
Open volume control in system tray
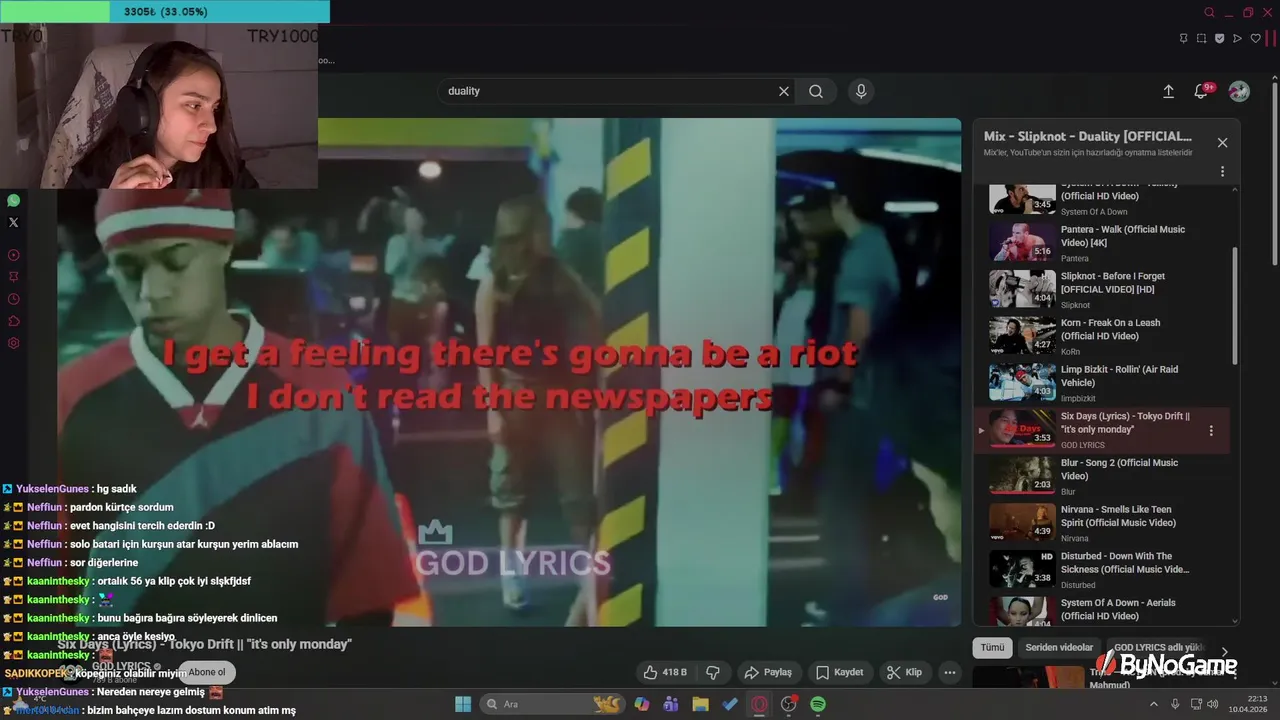[1212, 704]
